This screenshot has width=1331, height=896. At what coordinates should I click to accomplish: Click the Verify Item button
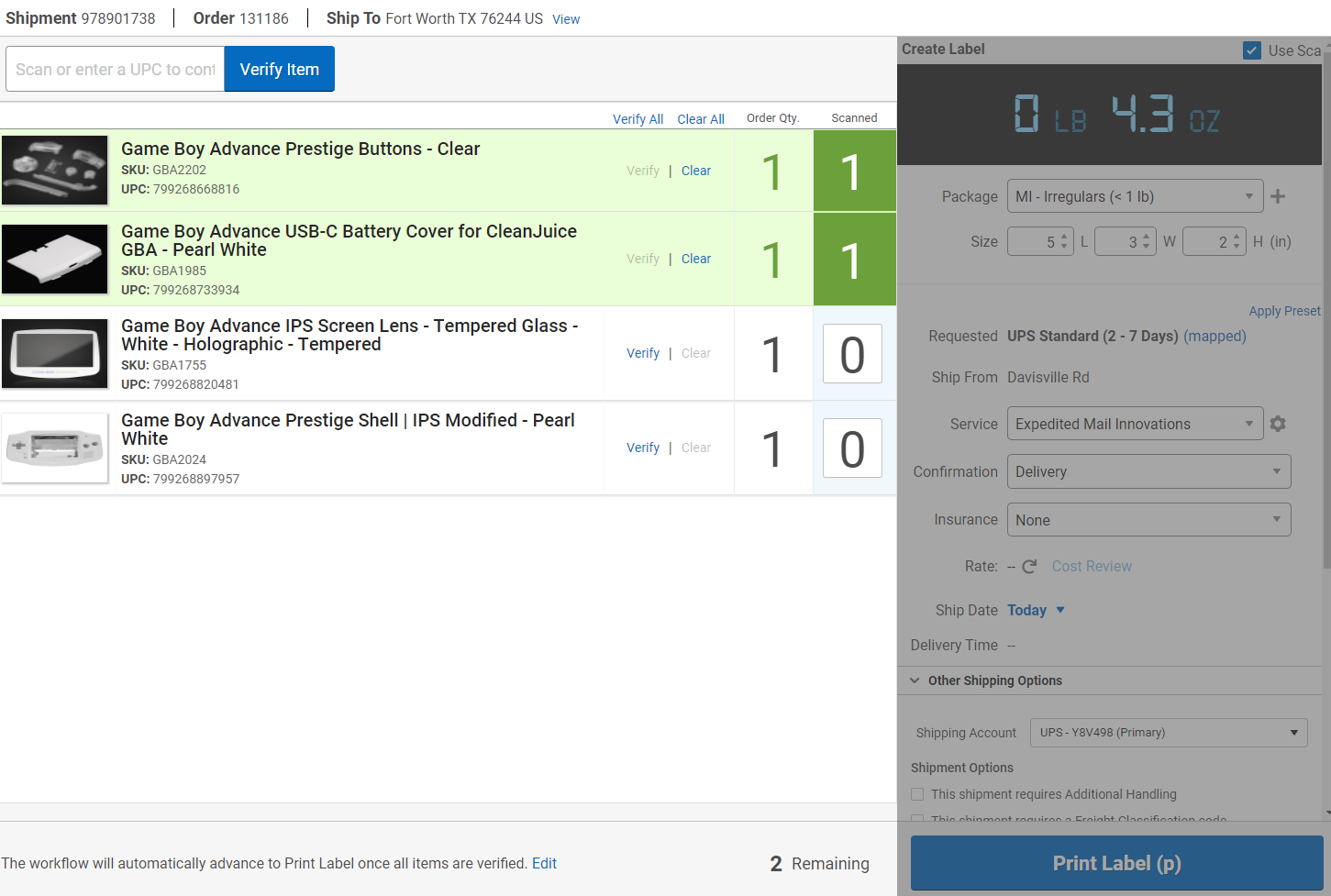(280, 69)
